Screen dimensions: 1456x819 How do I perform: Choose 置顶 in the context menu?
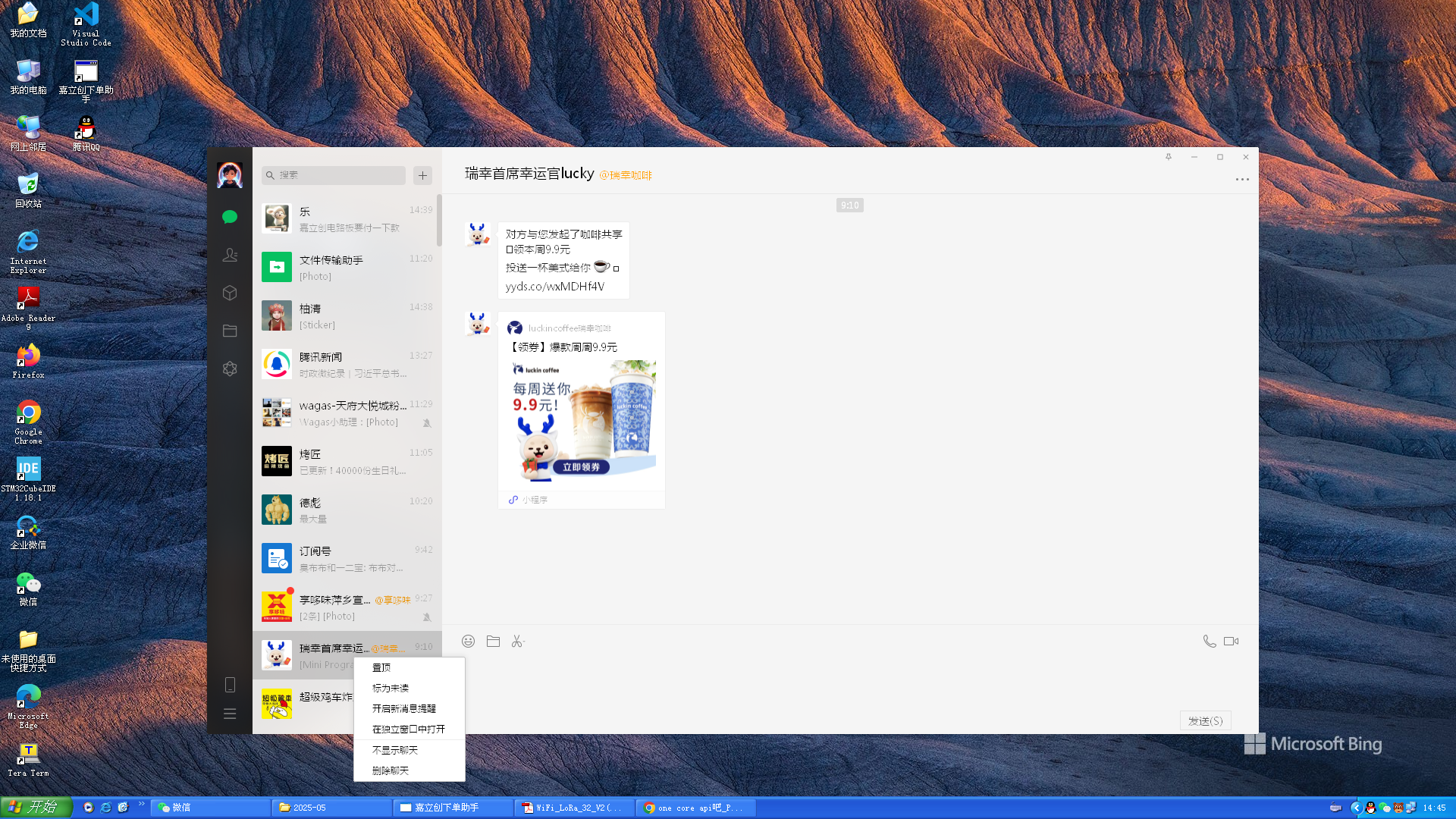409,667
